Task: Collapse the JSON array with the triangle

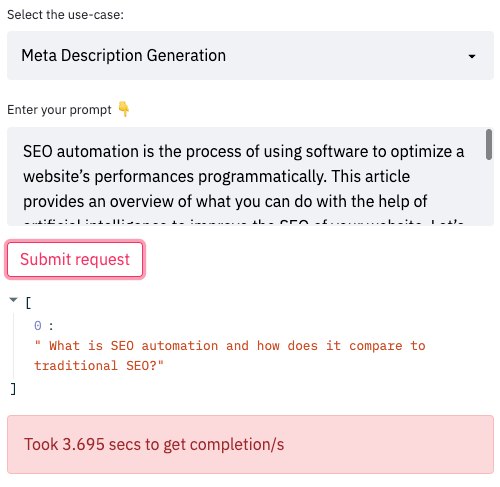Action: click(13, 300)
